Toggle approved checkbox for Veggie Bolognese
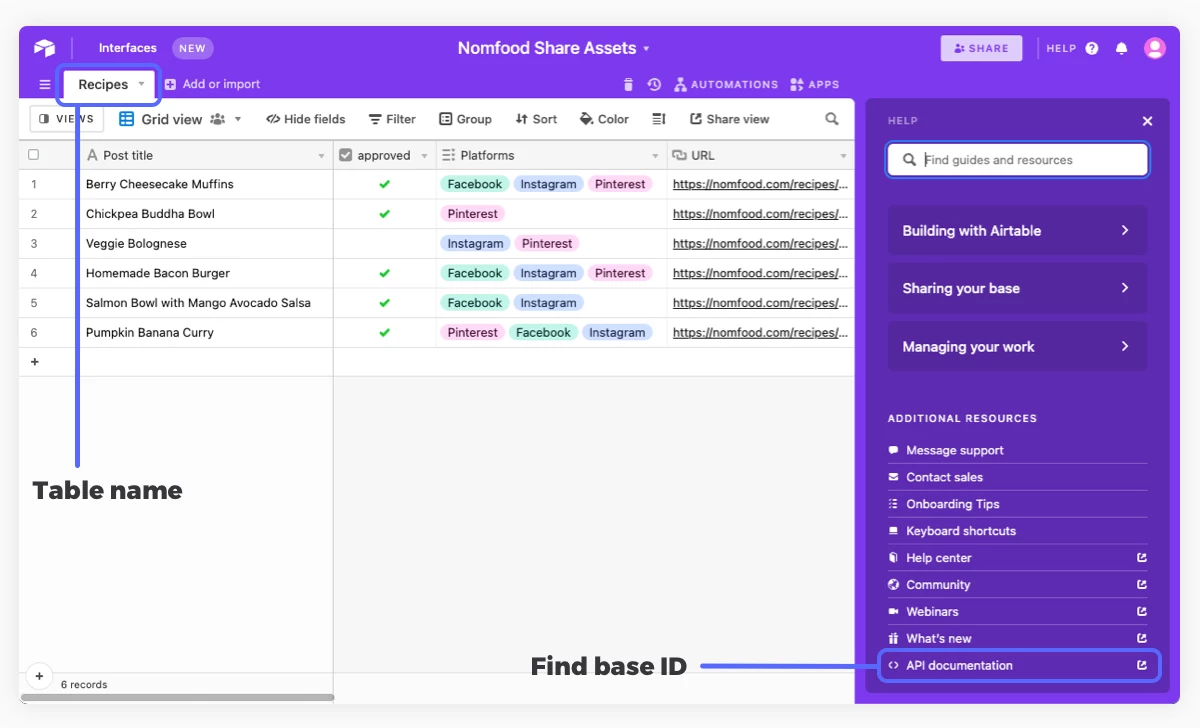This screenshot has height=728, width=1200. pos(385,243)
